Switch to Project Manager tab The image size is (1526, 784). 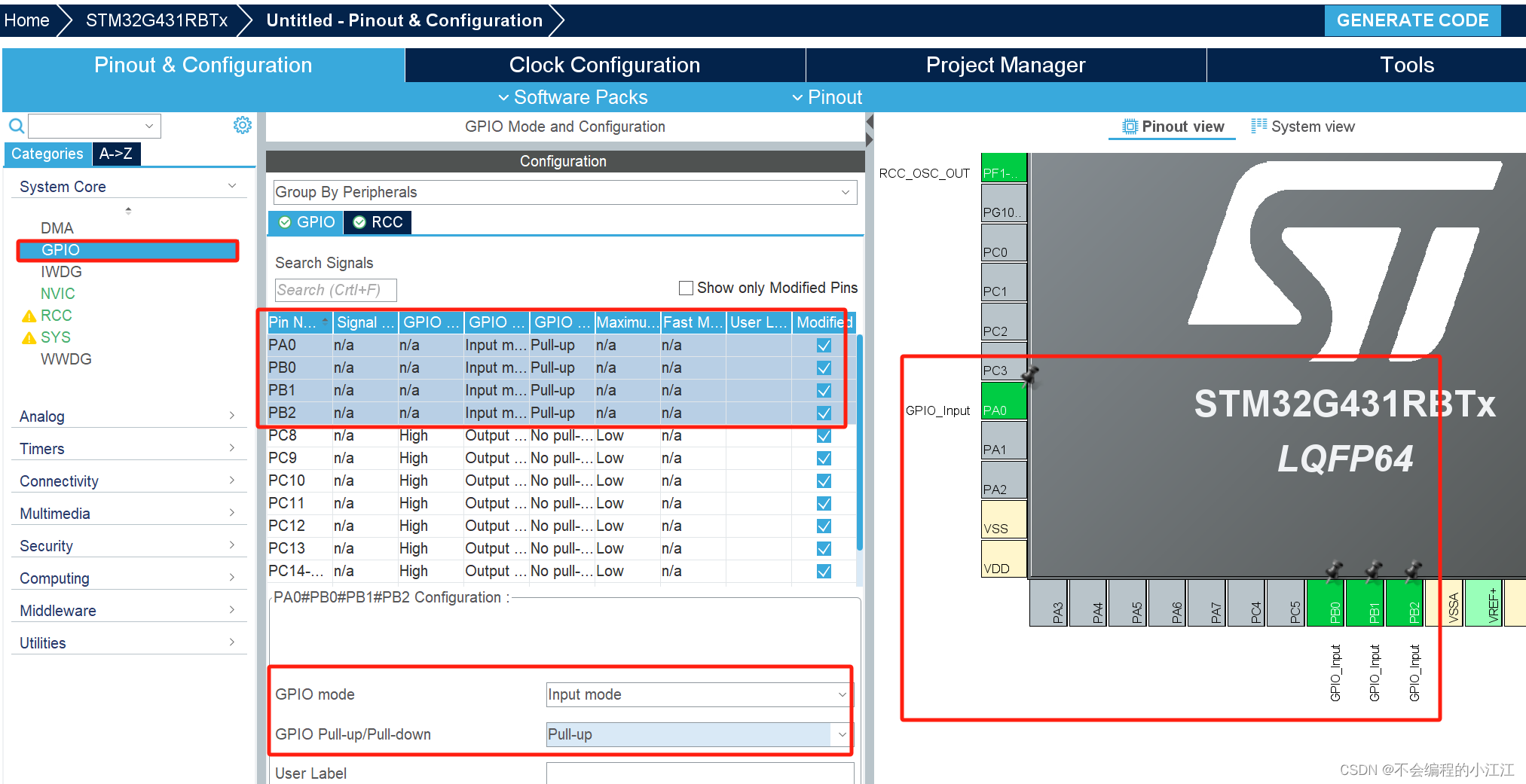(1005, 65)
